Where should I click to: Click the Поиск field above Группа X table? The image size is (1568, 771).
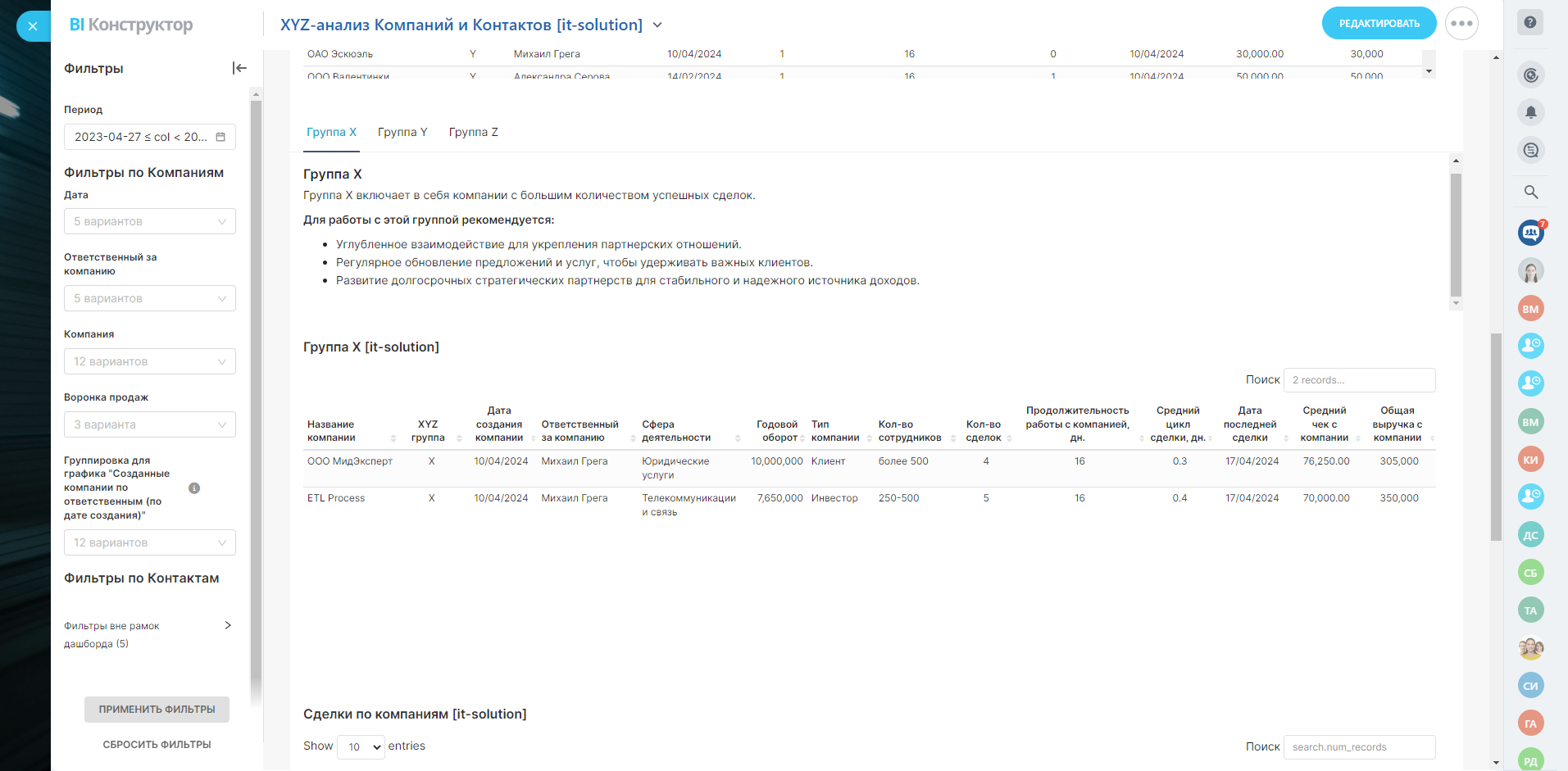[1359, 380]
